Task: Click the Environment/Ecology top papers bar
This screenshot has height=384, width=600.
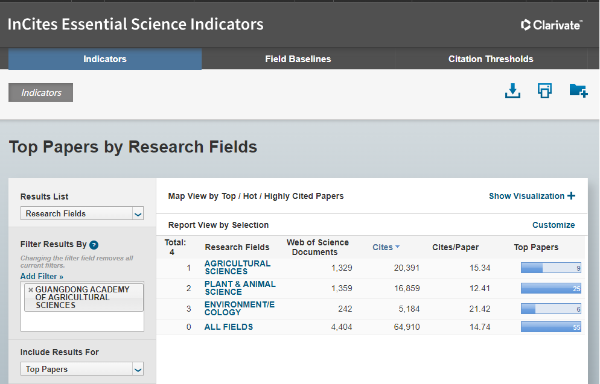Action: click(551, 309)
